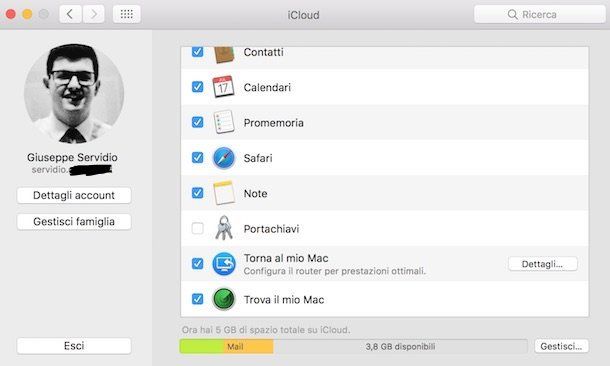The width and height of the screenshot is (610, 366).
Task: Uncheck Trova il mio Mac checkbox
Action: (198, 299)
